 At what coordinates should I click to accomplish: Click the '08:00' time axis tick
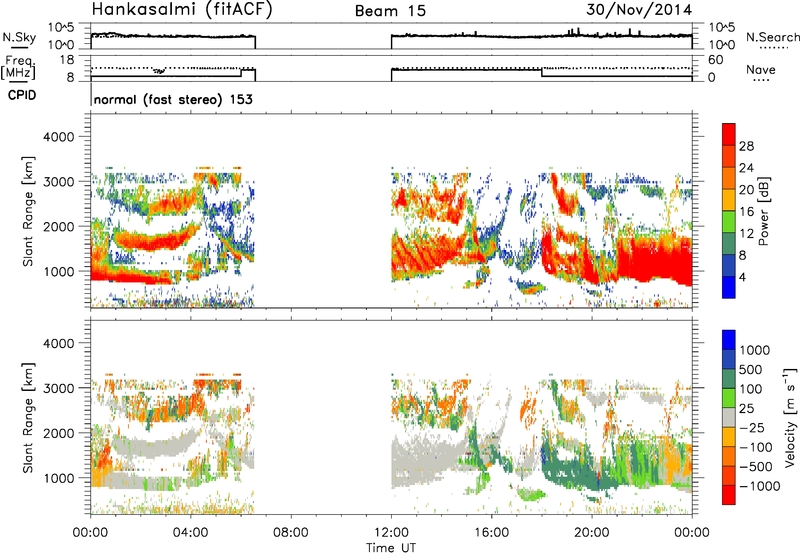[291, 533]
